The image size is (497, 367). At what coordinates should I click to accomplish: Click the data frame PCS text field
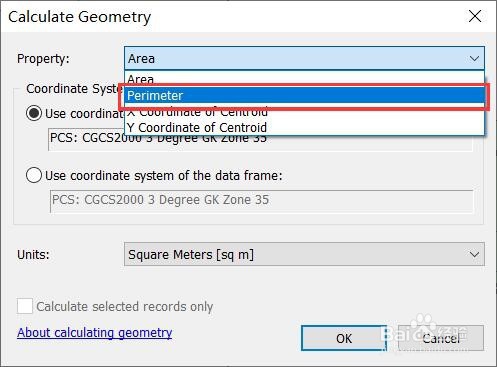point(261,201)
